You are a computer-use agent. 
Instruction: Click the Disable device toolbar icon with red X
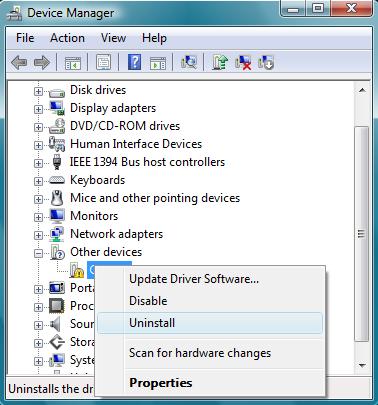[243, 62]
